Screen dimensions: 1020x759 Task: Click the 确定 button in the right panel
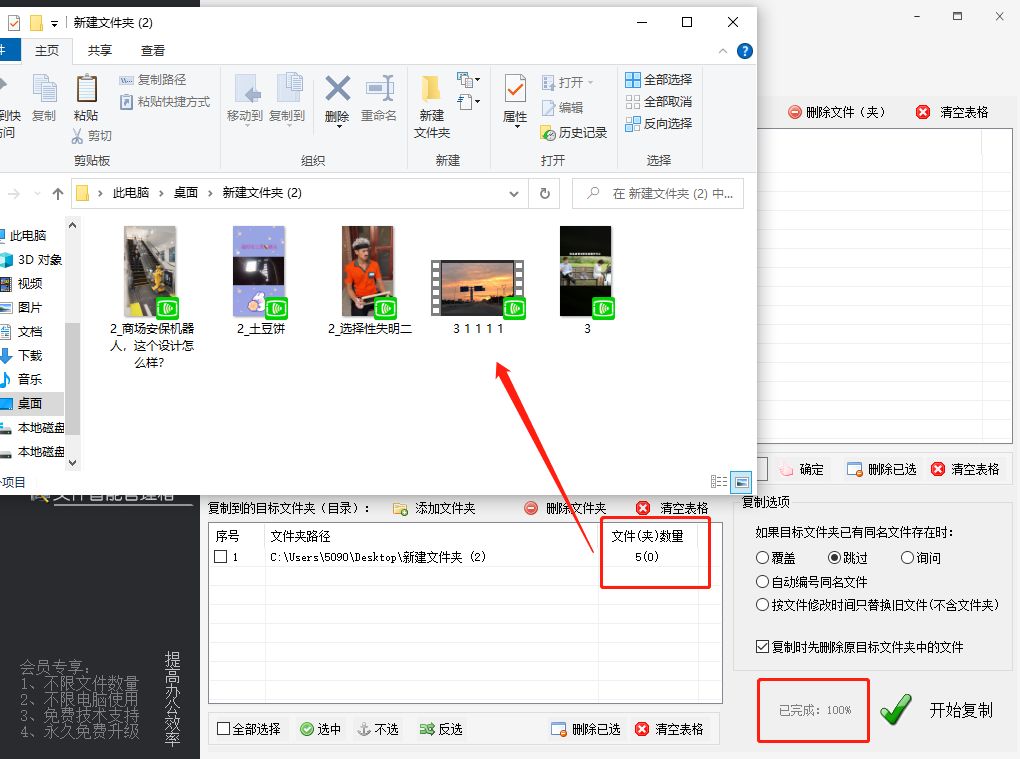tap(801, 469)
